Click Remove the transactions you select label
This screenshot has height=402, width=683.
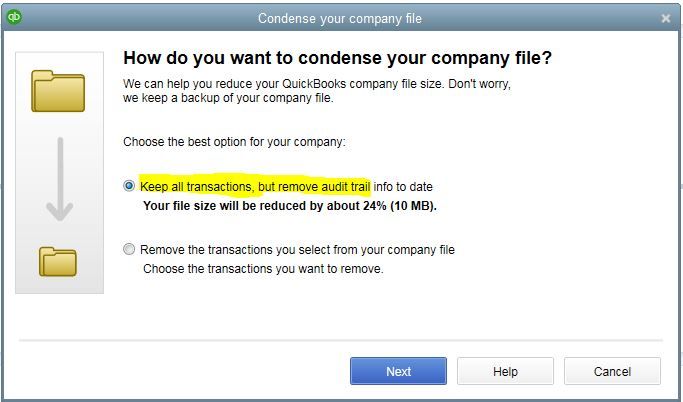click(x=297, y=250)
